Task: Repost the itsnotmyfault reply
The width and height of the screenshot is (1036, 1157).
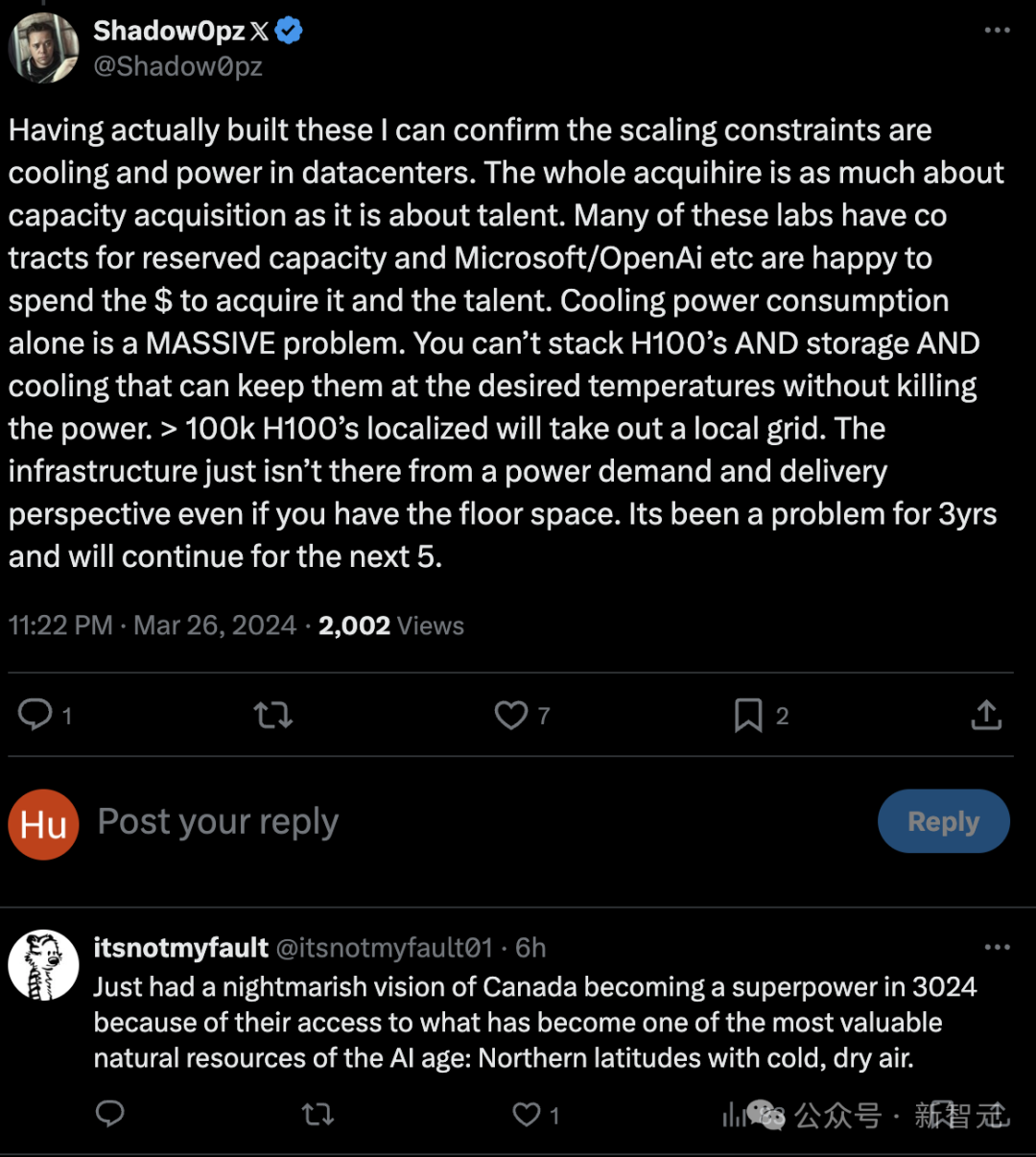Action: [318, 1113]
